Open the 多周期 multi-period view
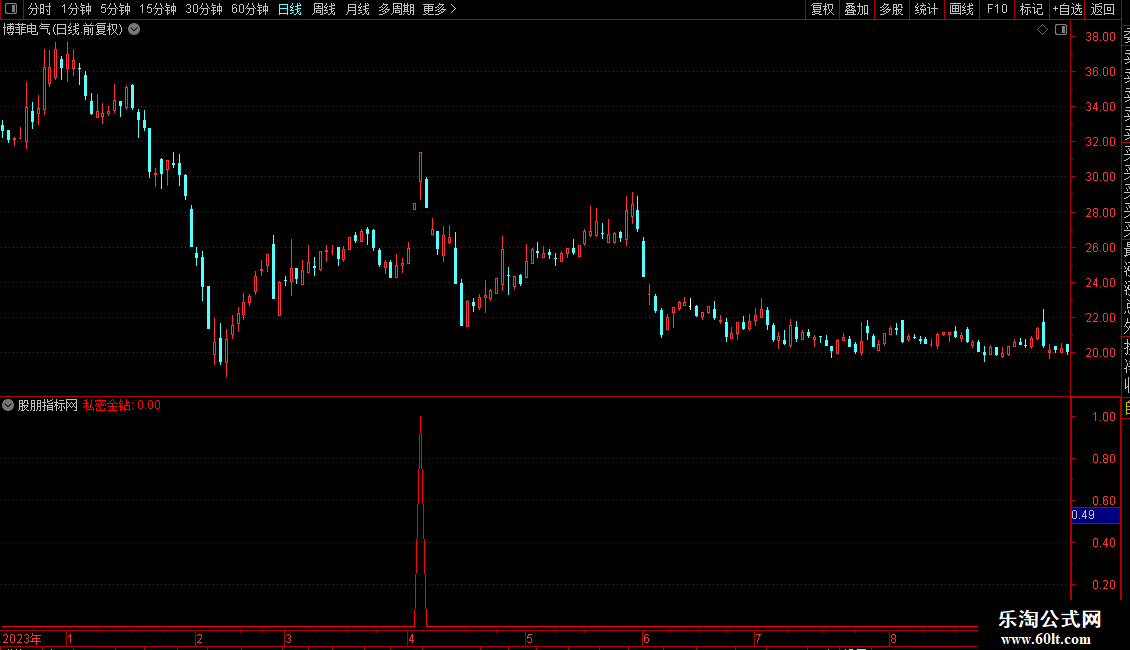The height and width of the screenshot is (650, 1130). tap(396, 9)
